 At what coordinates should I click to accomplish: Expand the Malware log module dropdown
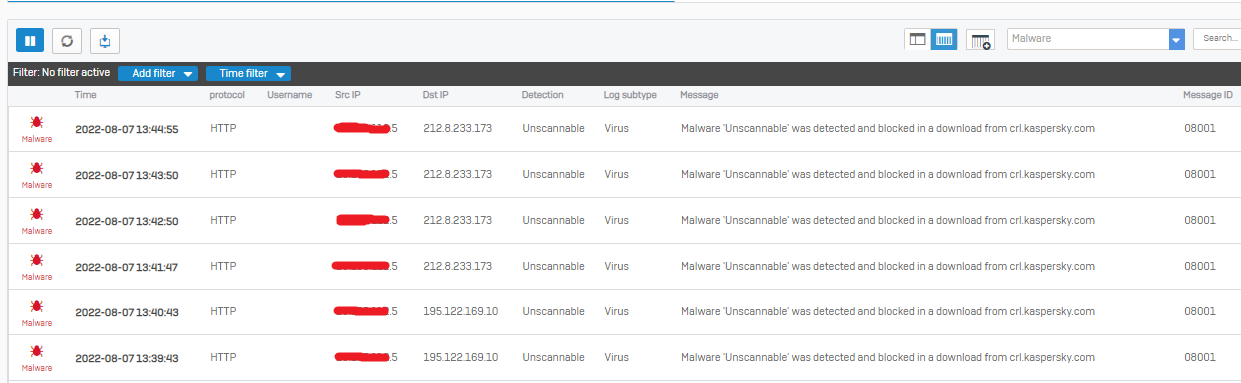(1176, 39)
